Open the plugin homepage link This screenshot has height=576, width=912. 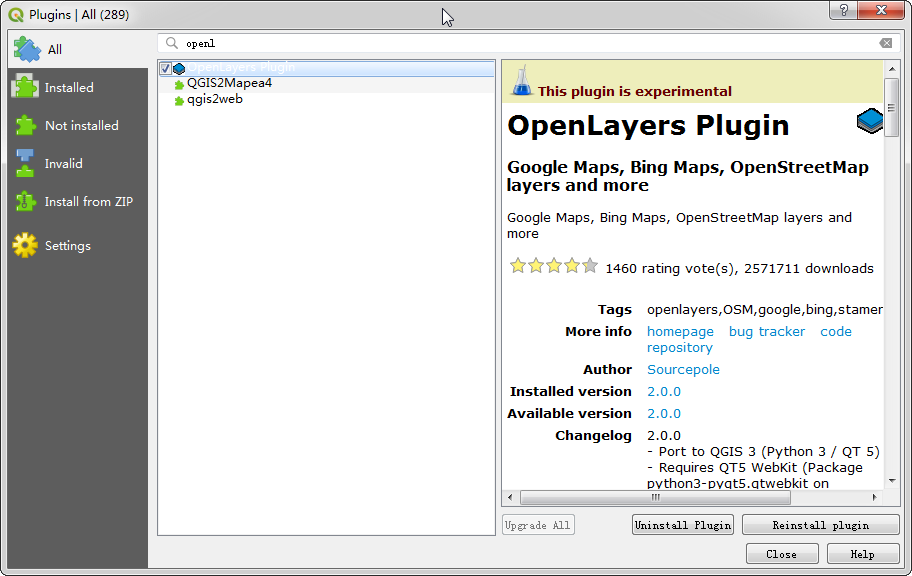pyautogui.click(x=680, y=332)
